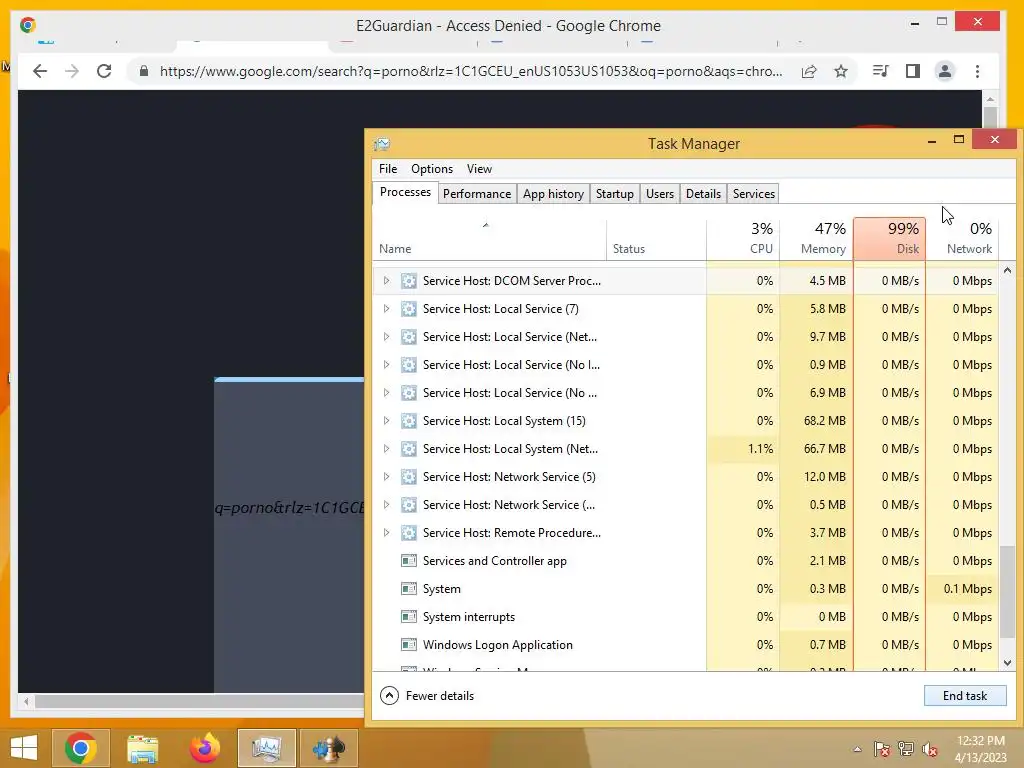This screenshot has height=768, width=1024.
Task: Show hidden tray icons arrow
Action: [857, 749]
